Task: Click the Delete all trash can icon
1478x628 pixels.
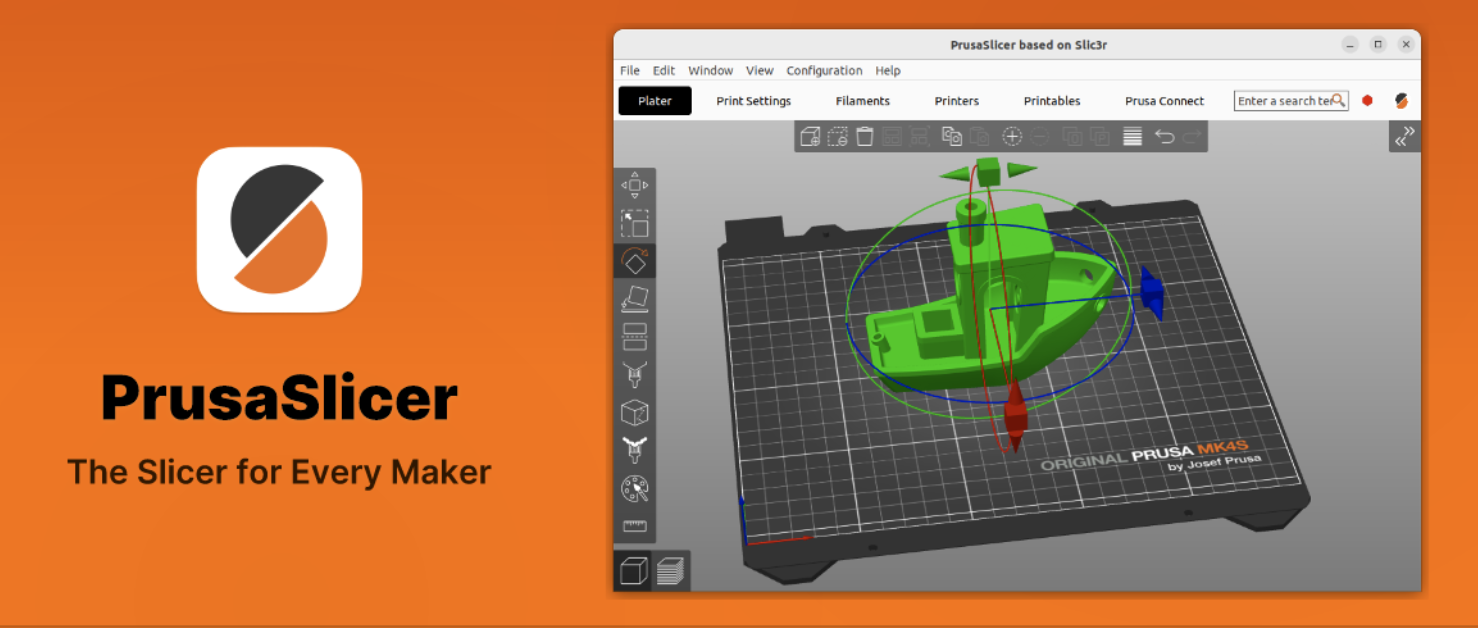Action: coord(865,137)
